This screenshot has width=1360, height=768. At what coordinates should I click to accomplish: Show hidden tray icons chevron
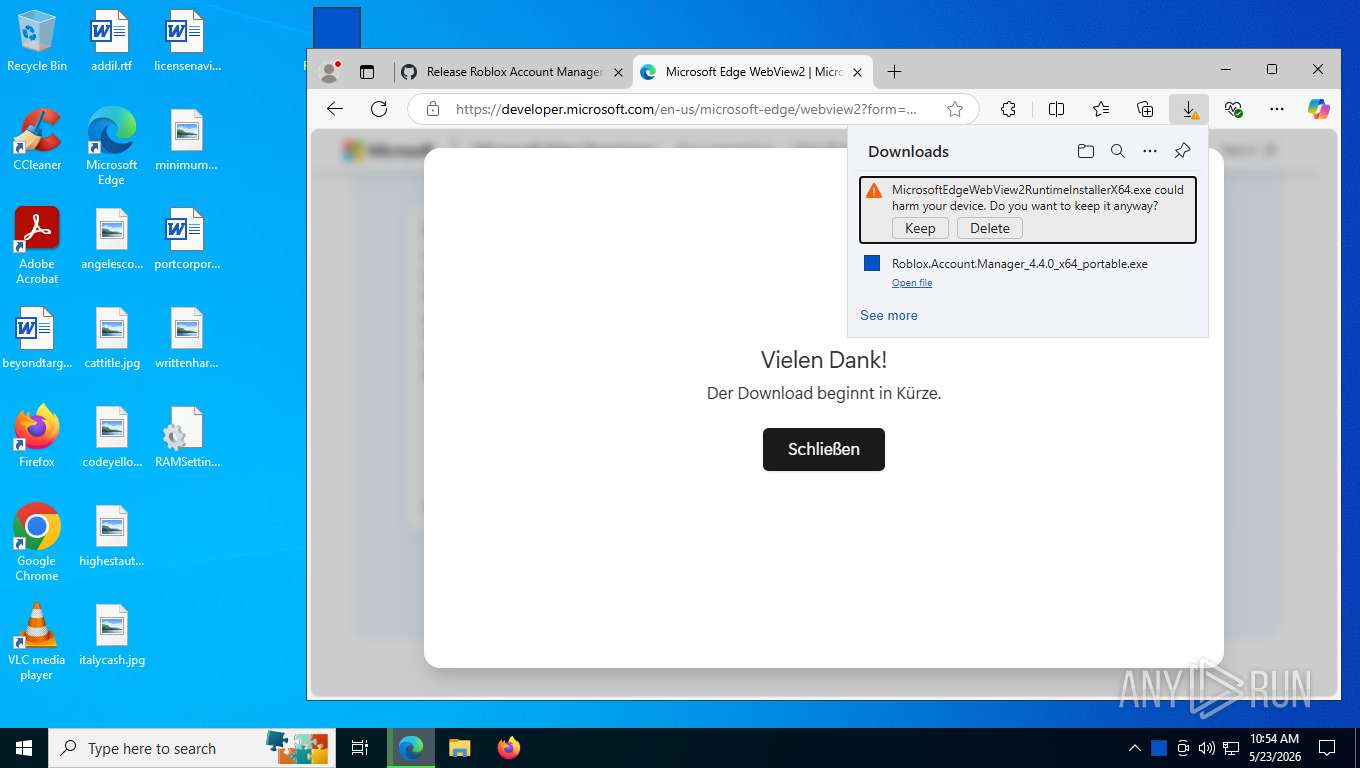[1134, 748]
